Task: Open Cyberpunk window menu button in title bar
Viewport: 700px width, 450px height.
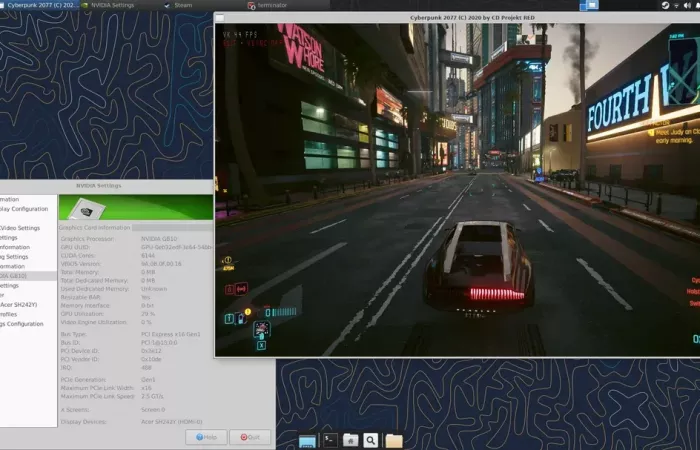Action: tap(220, 18)
